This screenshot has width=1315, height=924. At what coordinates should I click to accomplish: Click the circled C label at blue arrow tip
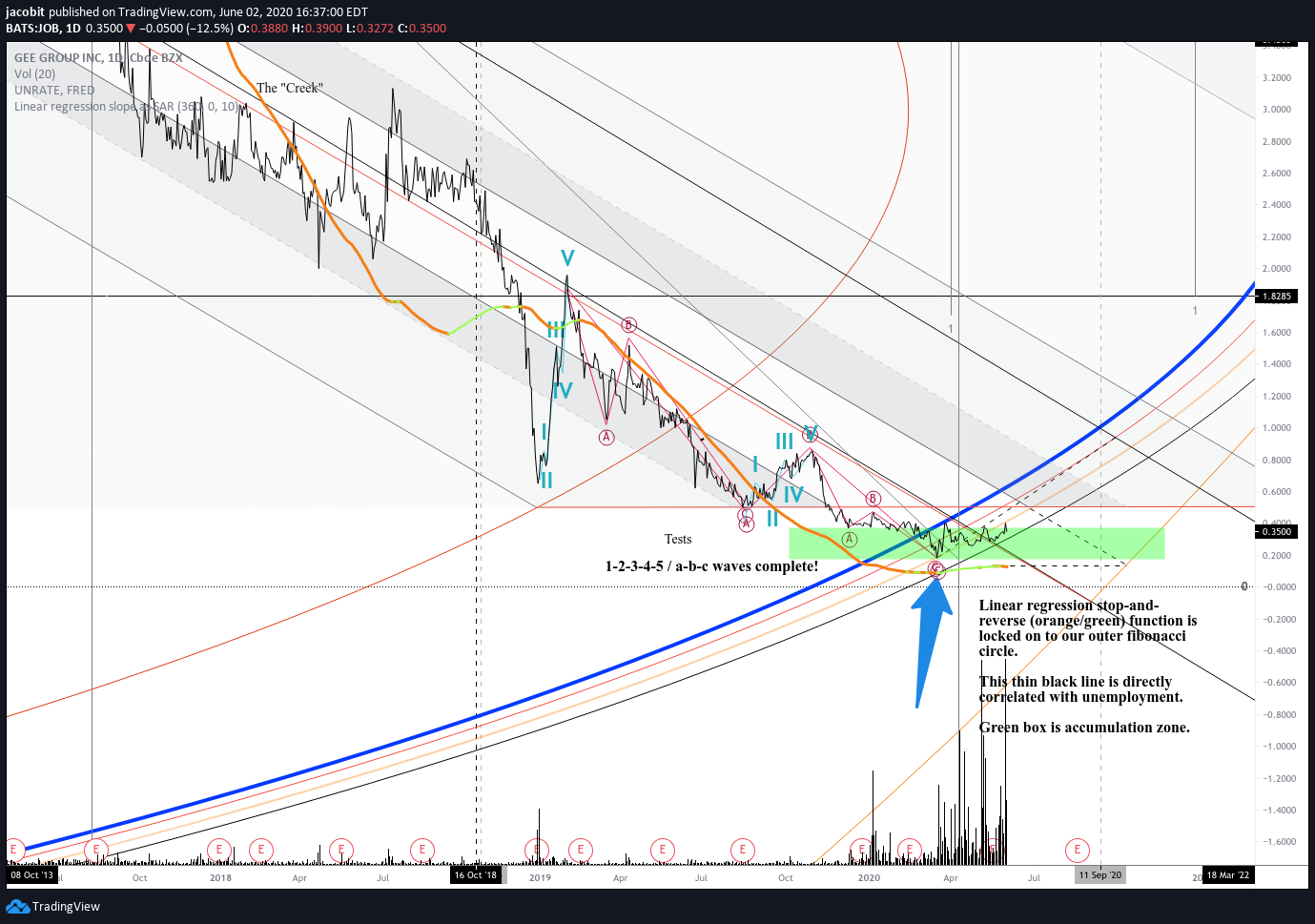click(x=936, y=570)
